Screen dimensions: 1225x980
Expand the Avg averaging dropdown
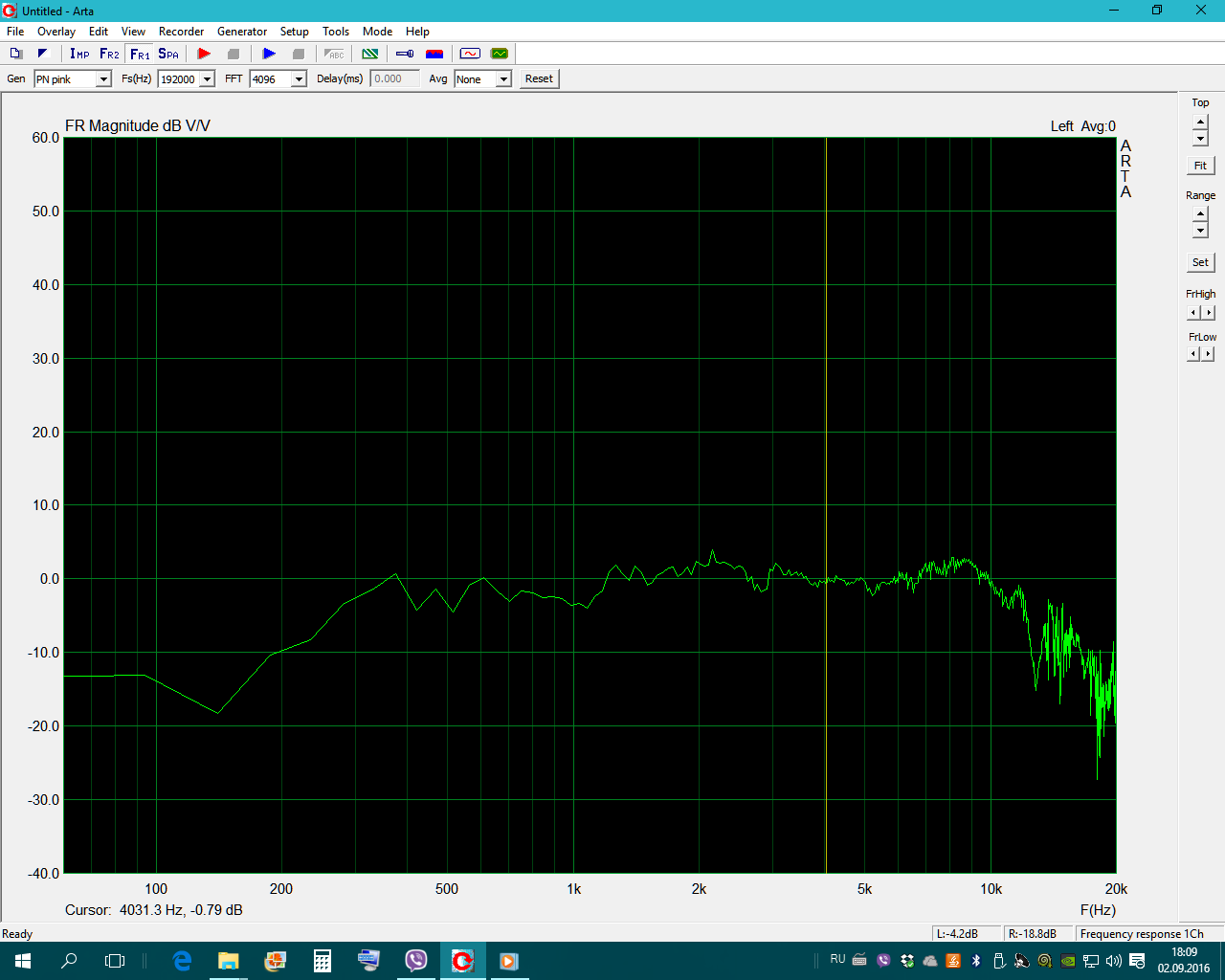tap(503, 79)
